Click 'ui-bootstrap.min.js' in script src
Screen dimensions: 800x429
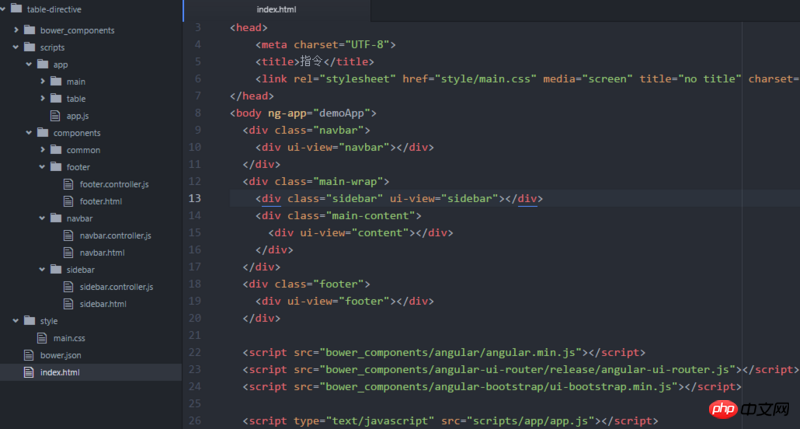(x=610, y=387)
